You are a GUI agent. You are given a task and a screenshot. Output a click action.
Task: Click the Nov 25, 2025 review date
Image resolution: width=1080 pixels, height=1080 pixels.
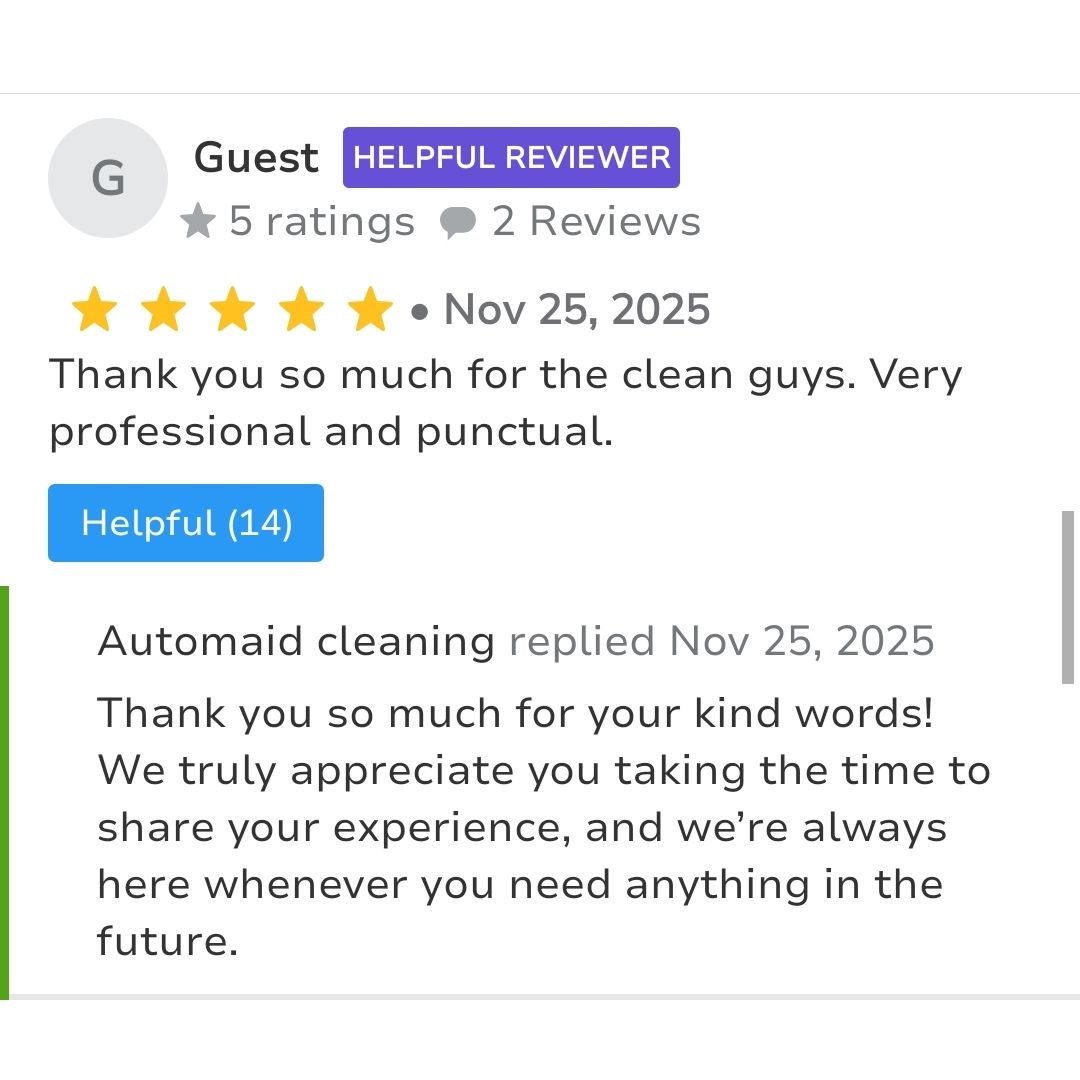click(x=577, y=310)
